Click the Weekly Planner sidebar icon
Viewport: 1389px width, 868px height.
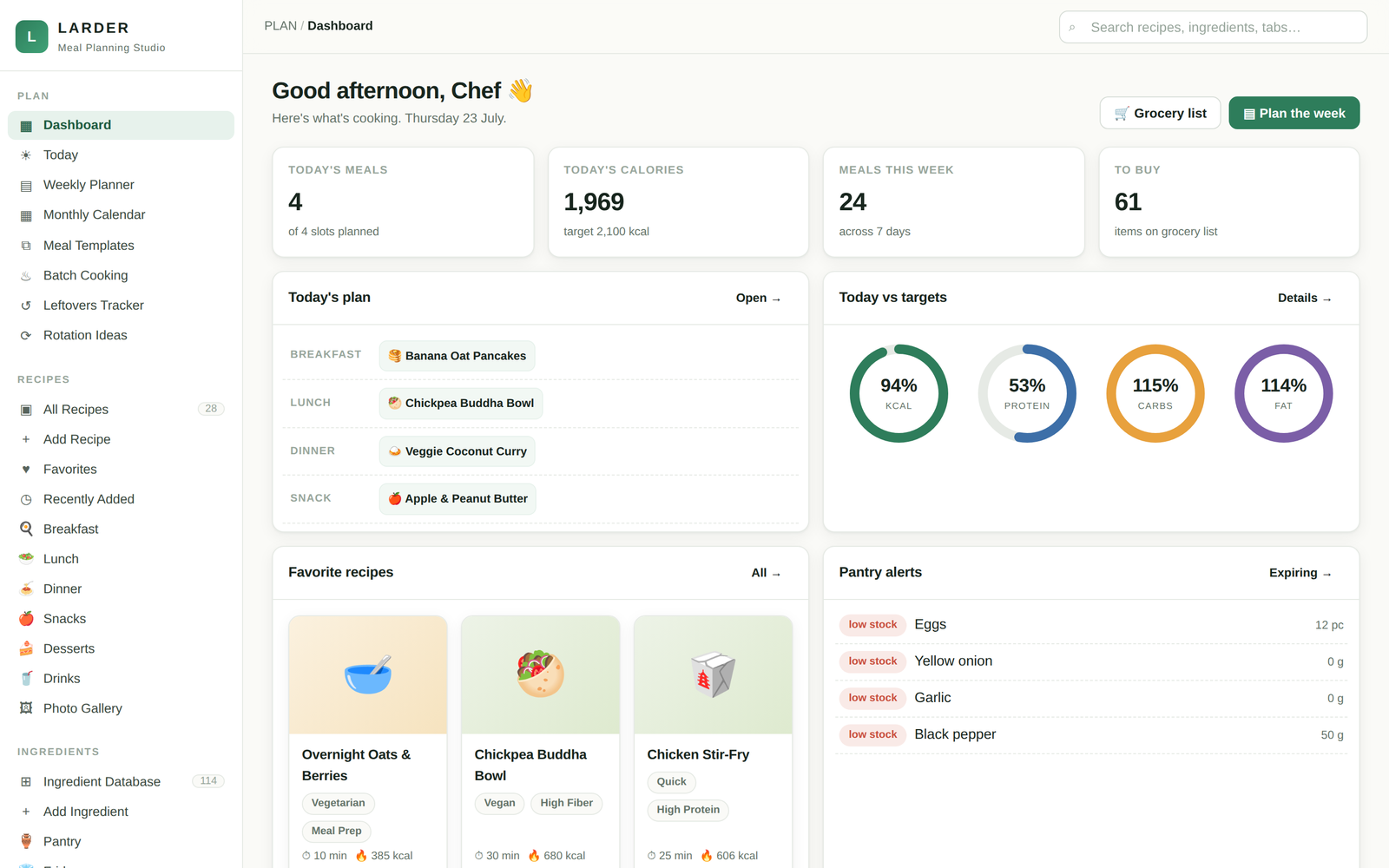(x=26, y=186)
